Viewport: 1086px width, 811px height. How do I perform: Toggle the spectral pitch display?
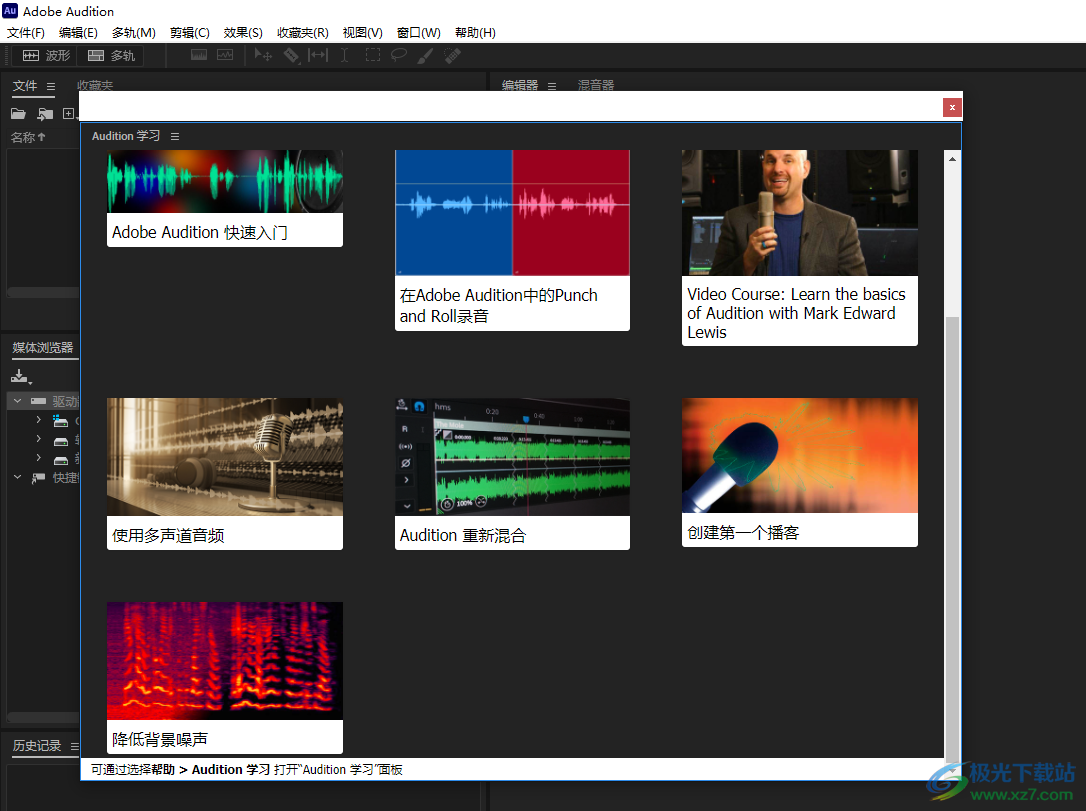(224, 55)
